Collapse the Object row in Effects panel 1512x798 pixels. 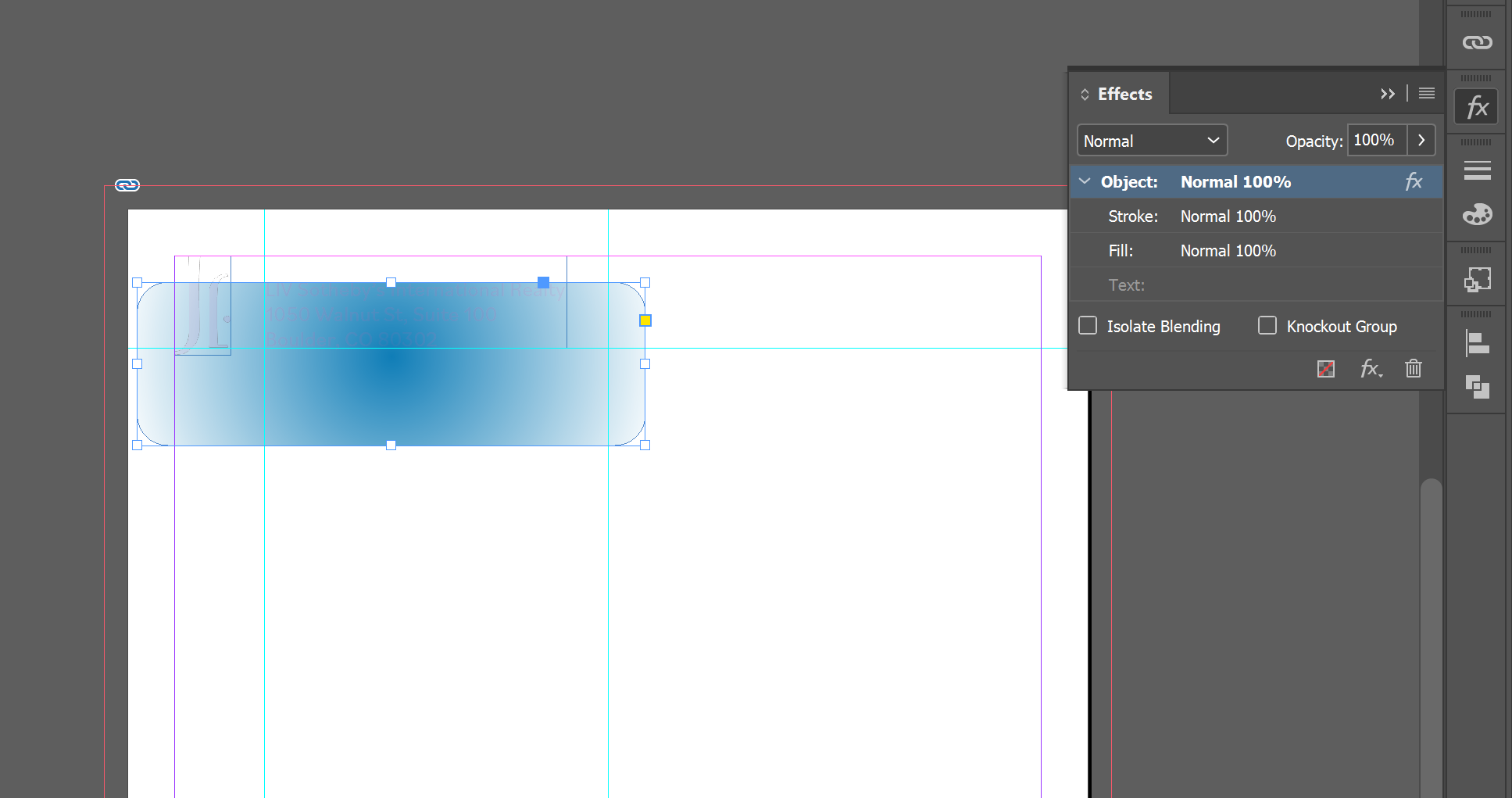pos(1085,181)
